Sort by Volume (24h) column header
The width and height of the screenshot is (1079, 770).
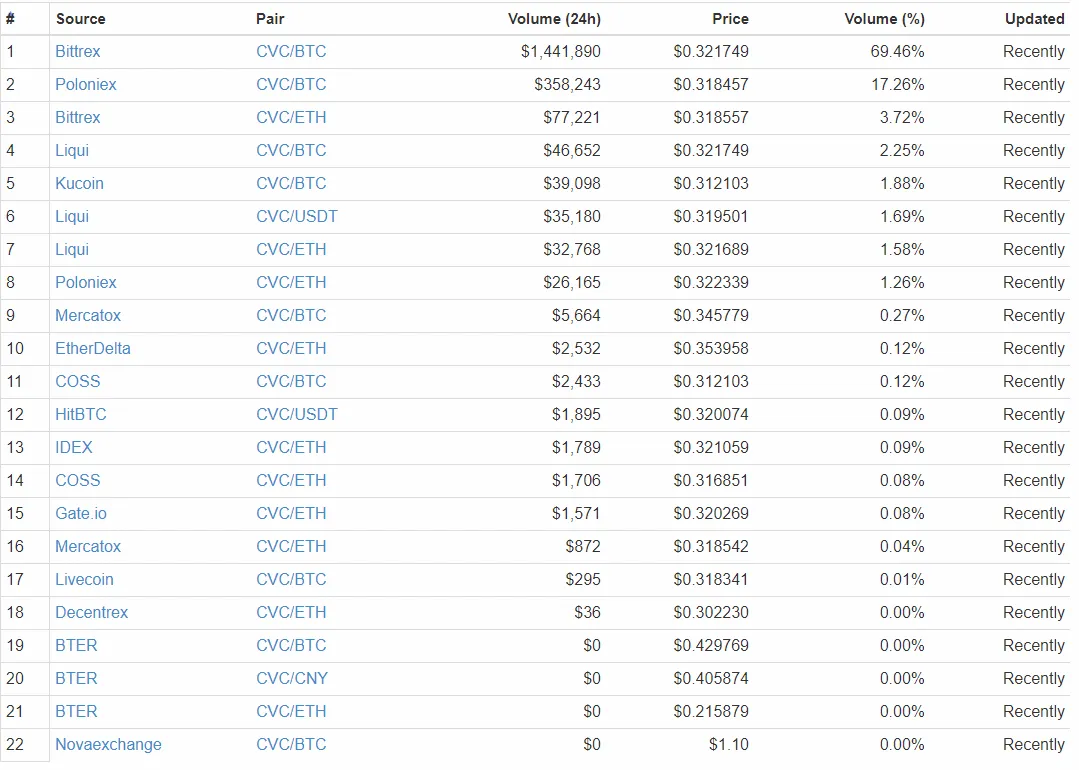(554, 19)
